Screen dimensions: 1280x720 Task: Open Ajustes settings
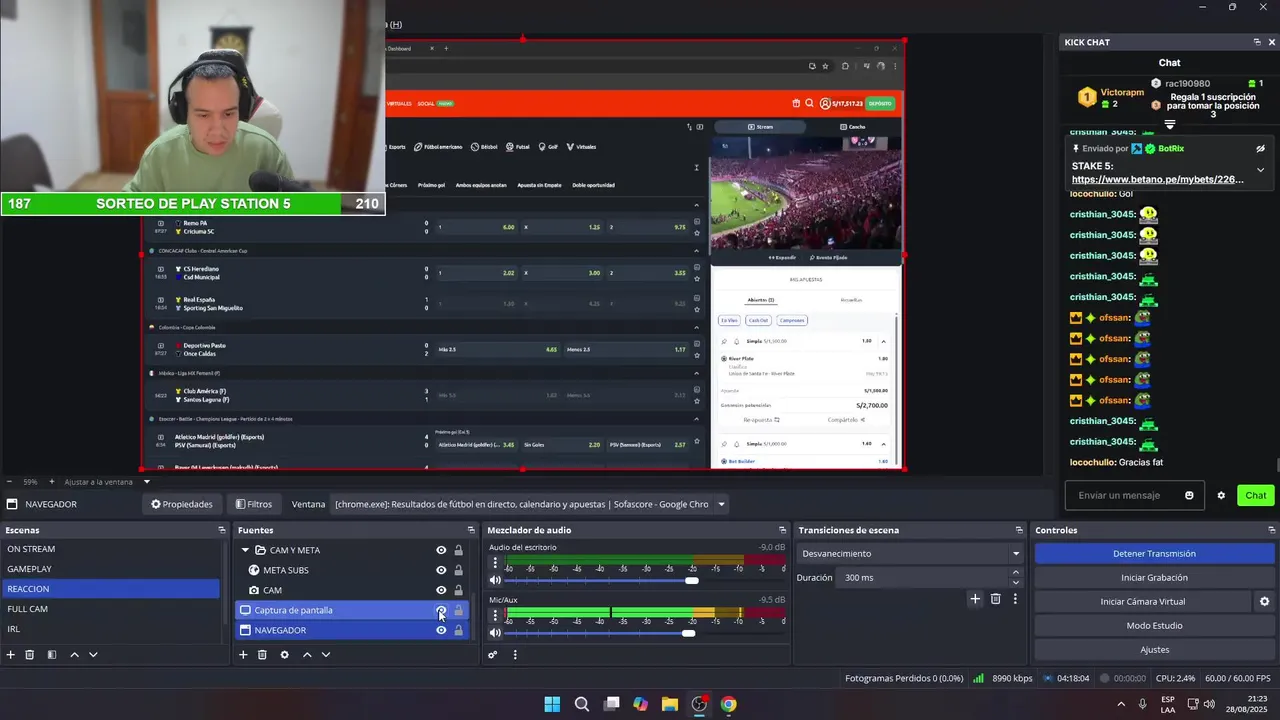click(1154, 650)
